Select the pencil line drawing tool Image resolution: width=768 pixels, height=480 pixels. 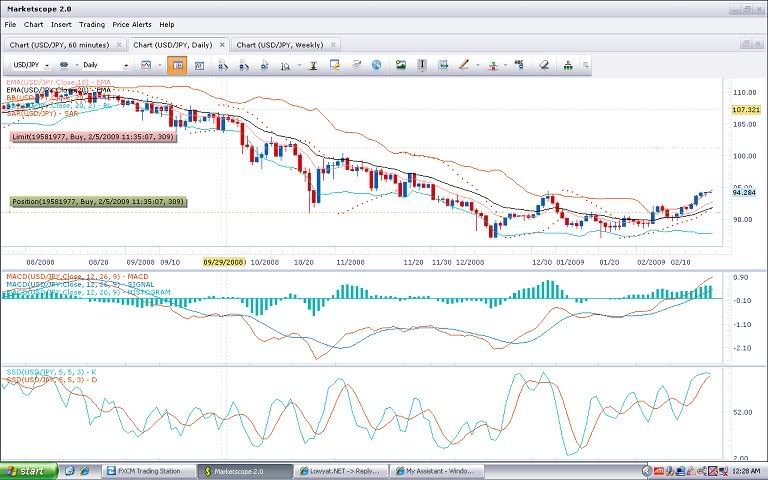[x=462, y=65]
